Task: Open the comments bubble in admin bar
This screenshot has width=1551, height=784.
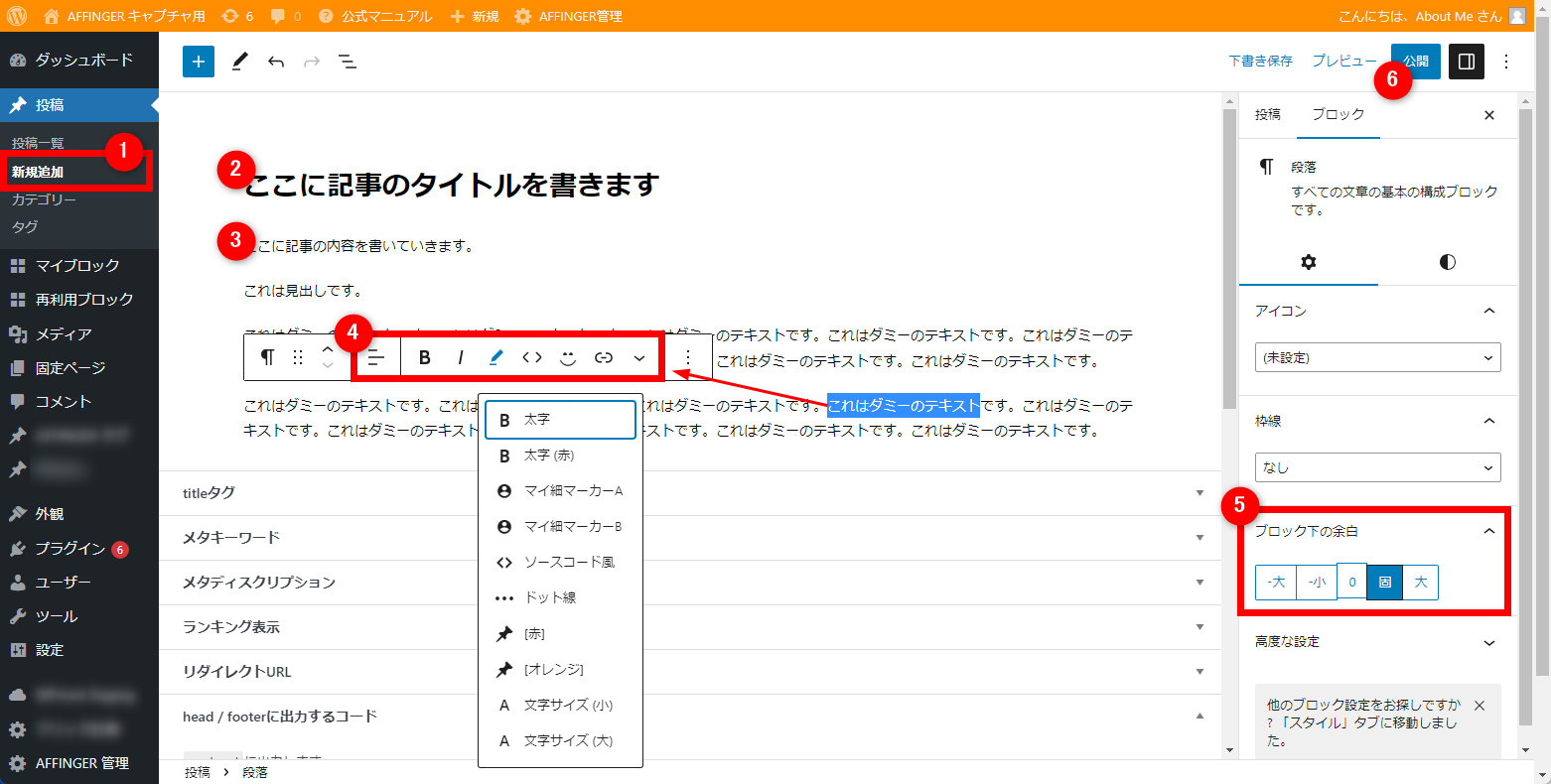Action: (286, 16)
